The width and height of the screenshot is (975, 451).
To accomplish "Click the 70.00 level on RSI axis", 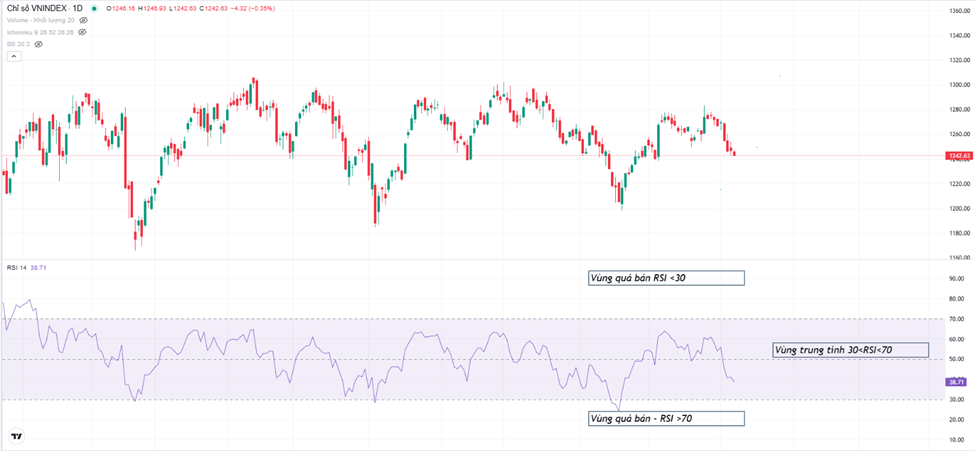I will (x=957, y=319).
